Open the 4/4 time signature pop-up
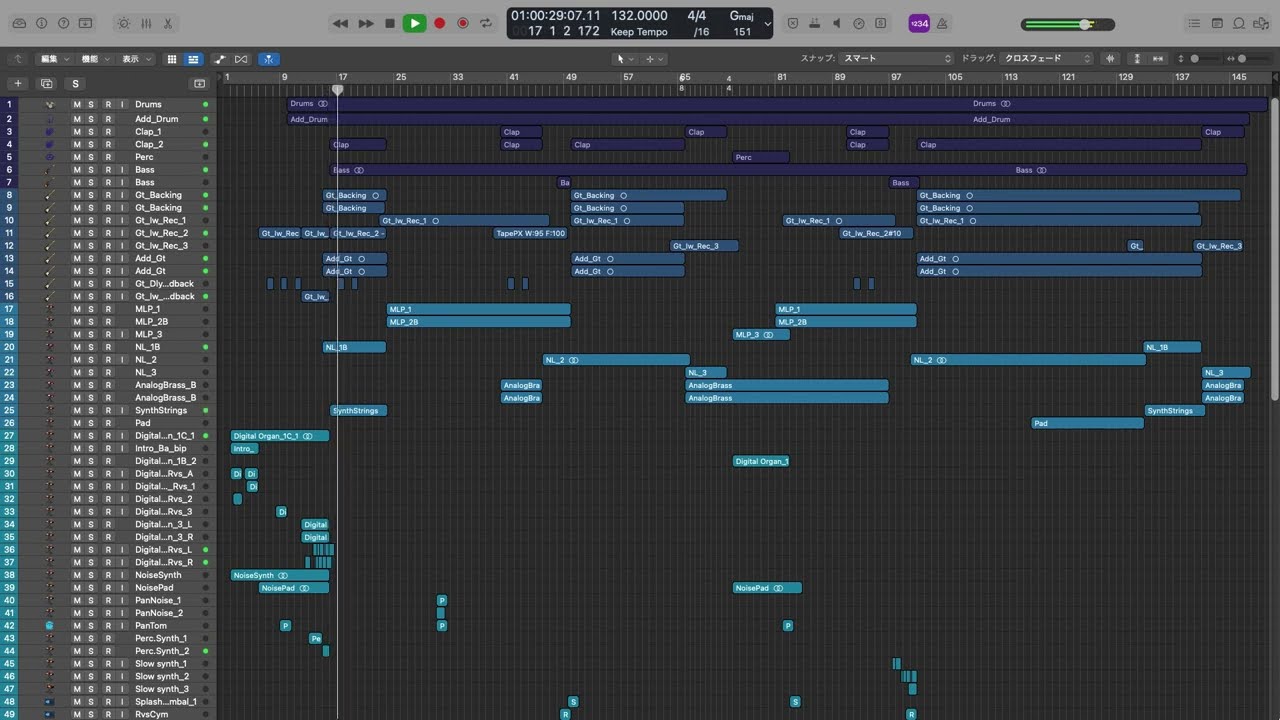This screenshot has width=1280, height=720. (x=697, y=16)
